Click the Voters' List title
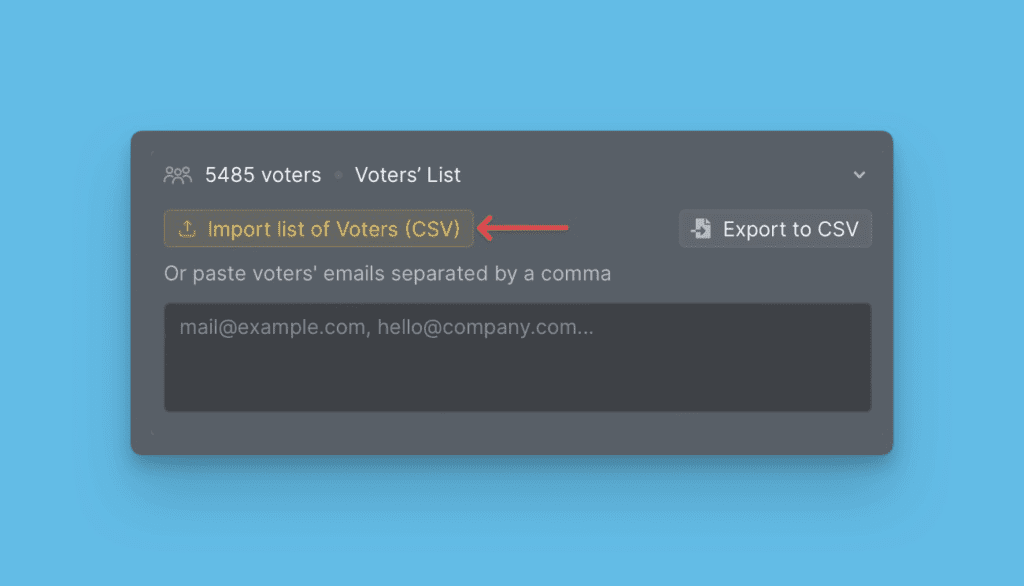 click(407, 175)
